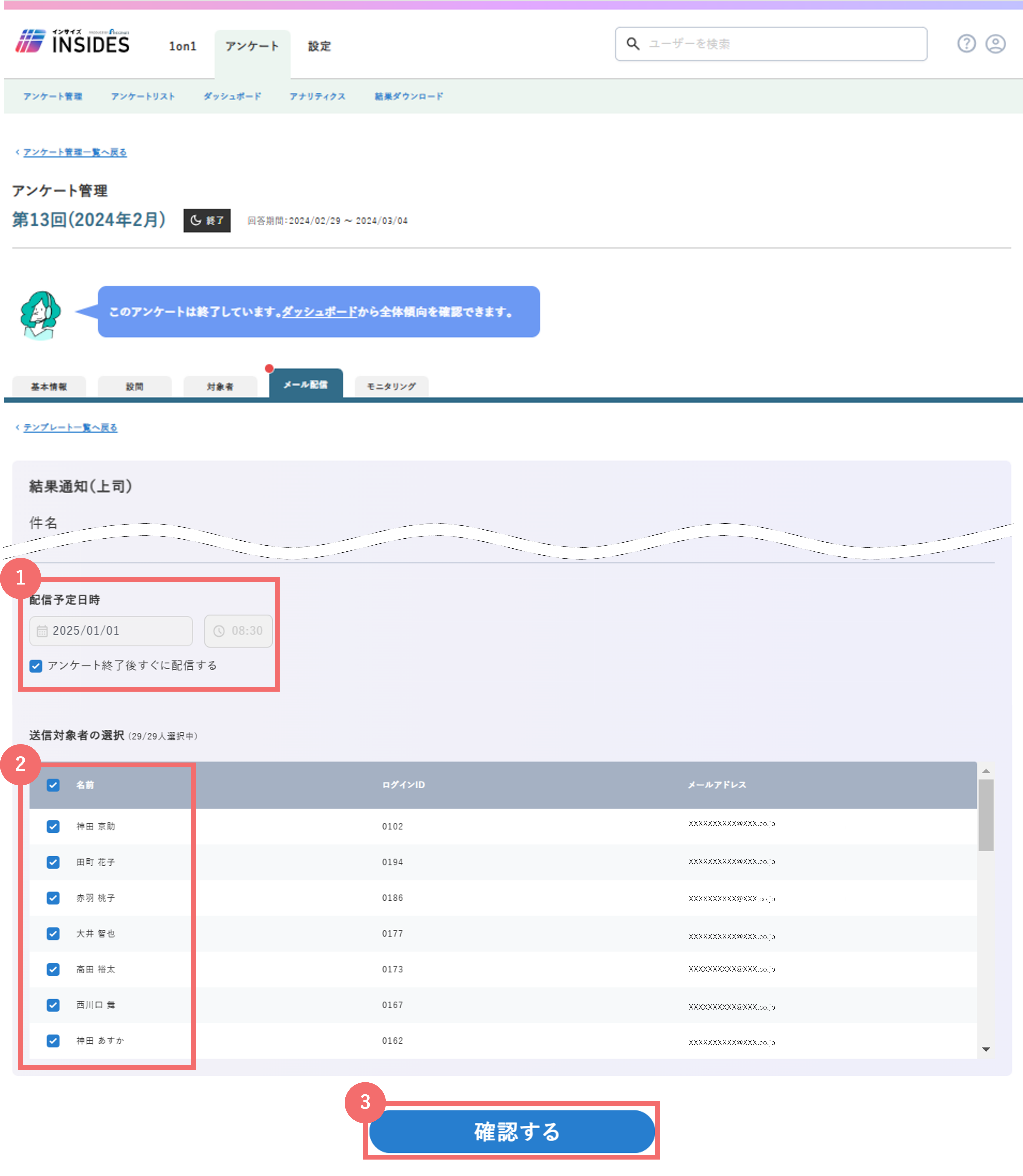Switch to モニタリング tab
The height and width of the screenshot is (1176, 1023).
[392, 387]
